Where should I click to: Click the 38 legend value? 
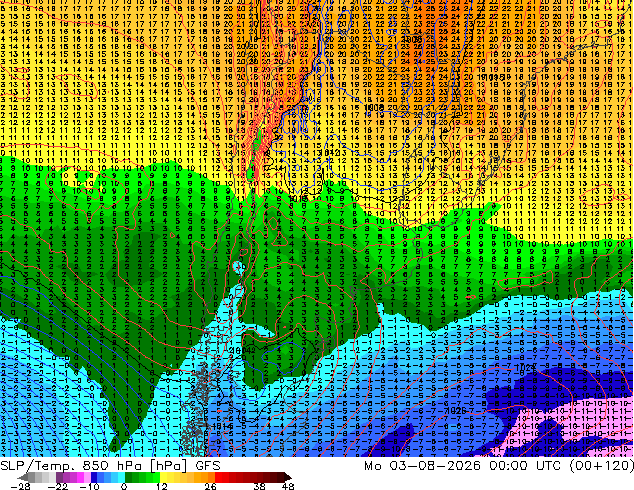click(260, 486)
